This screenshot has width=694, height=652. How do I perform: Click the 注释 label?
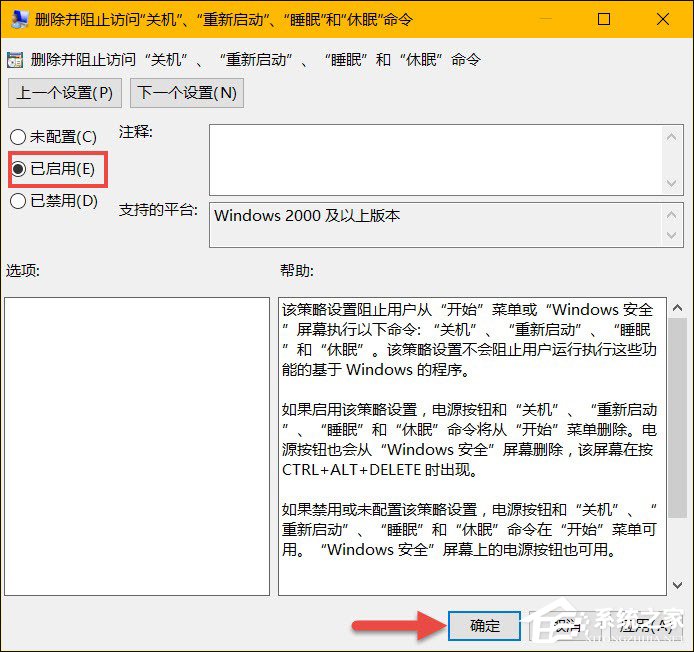tap(135, 132)
